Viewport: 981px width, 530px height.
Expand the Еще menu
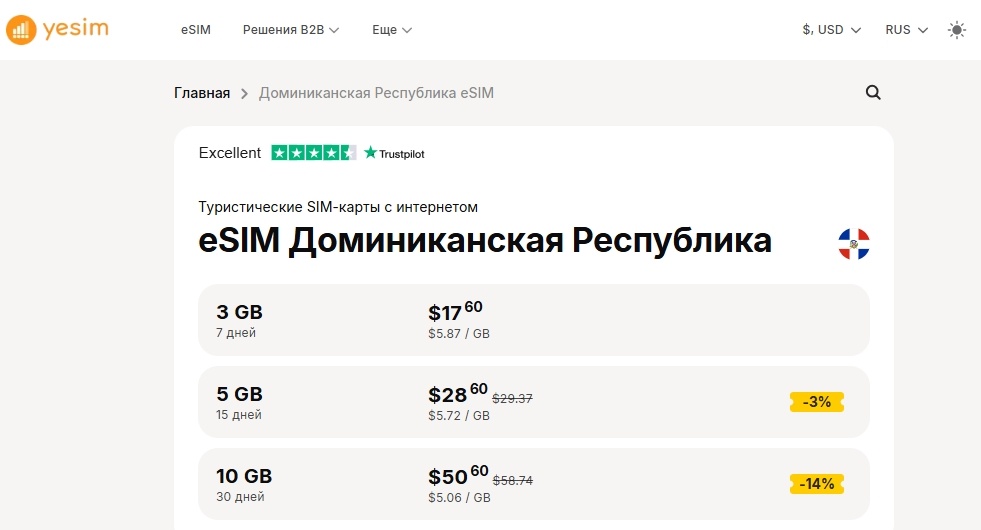point(392,30)
